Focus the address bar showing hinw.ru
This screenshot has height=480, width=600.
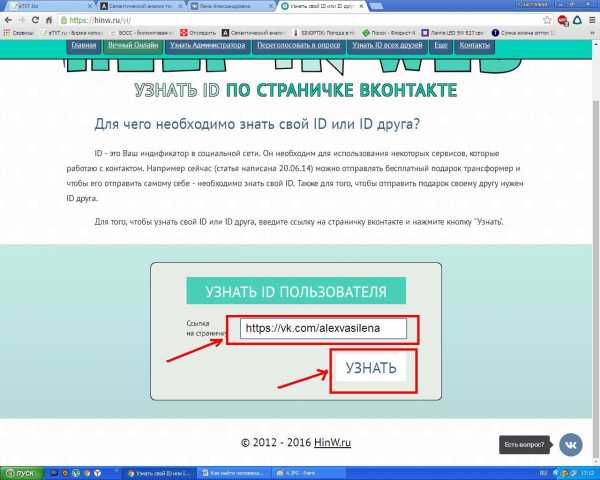tap(298, 20)
